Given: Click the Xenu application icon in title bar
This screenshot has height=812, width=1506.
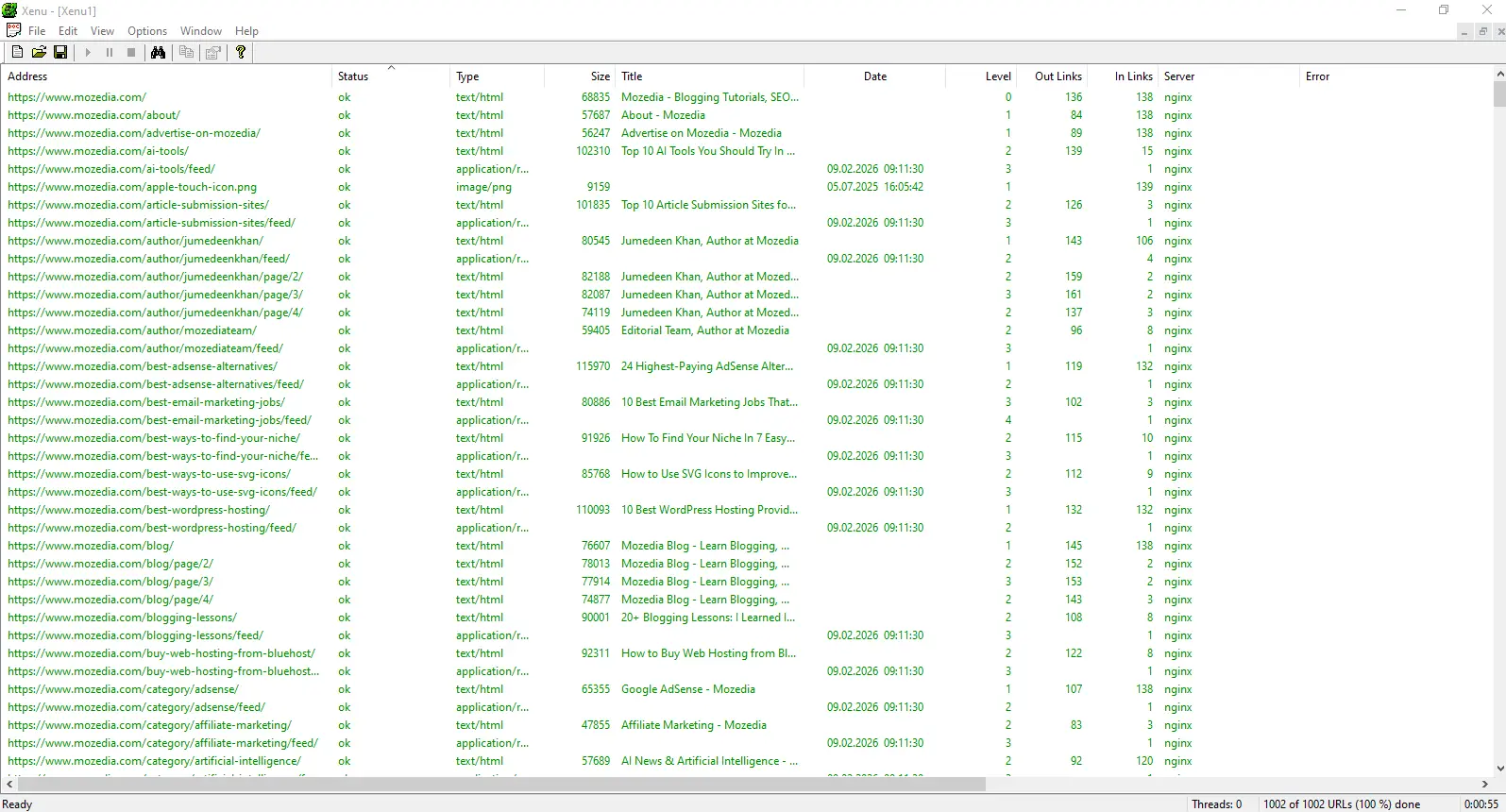Looking at the screenshot, I should click(10, 10).
